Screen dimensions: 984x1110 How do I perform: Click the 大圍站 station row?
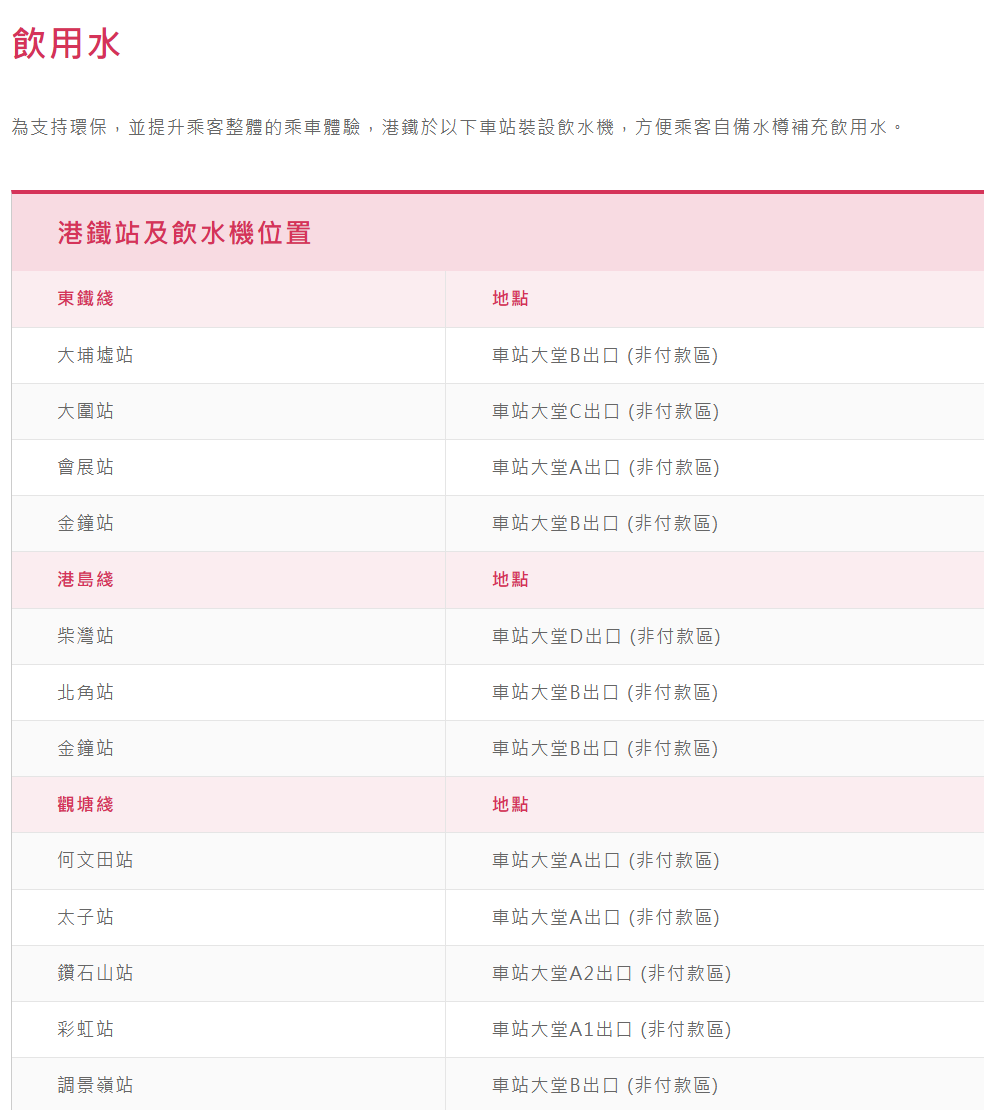click(x=86, y=411)
